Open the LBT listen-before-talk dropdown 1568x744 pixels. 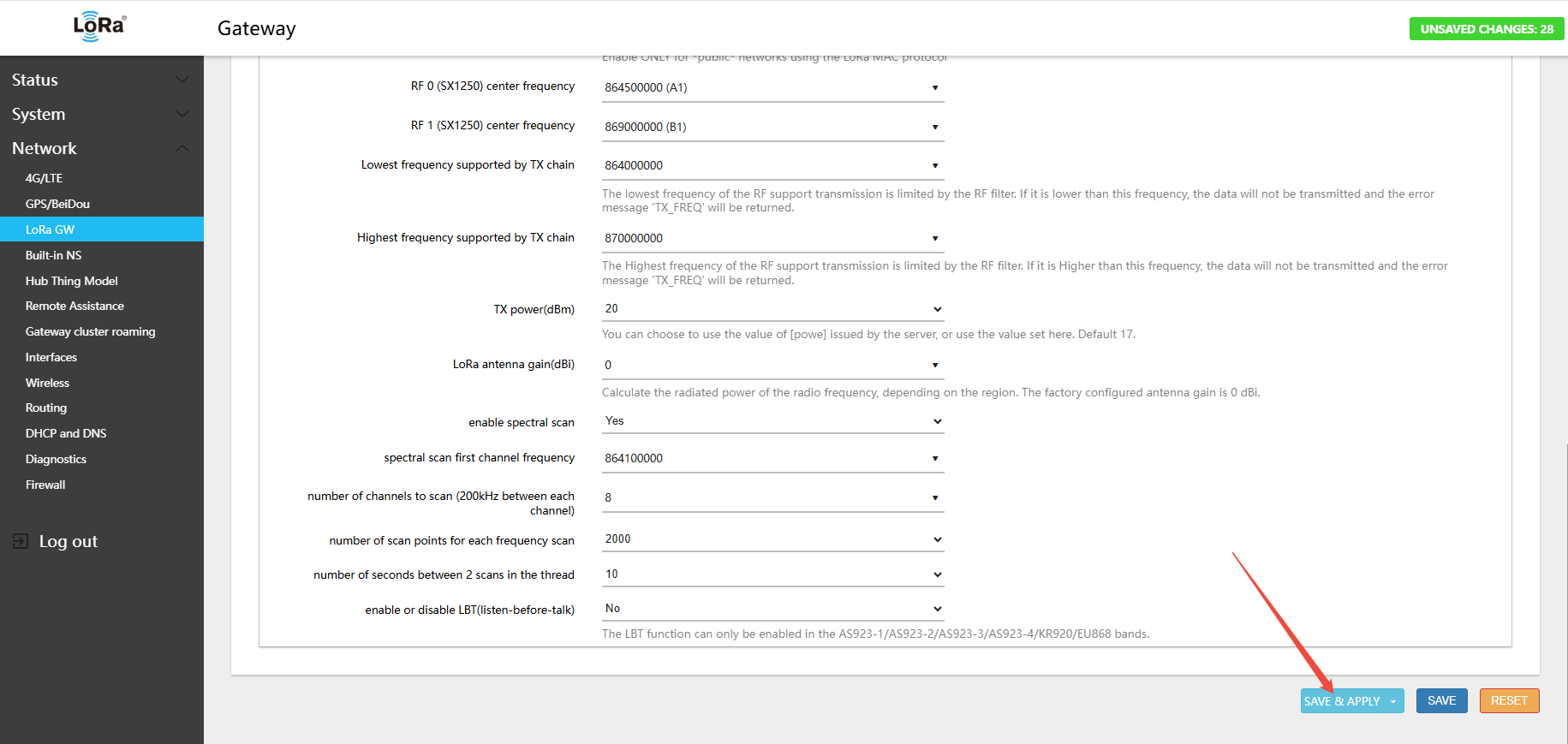(772, 609)
